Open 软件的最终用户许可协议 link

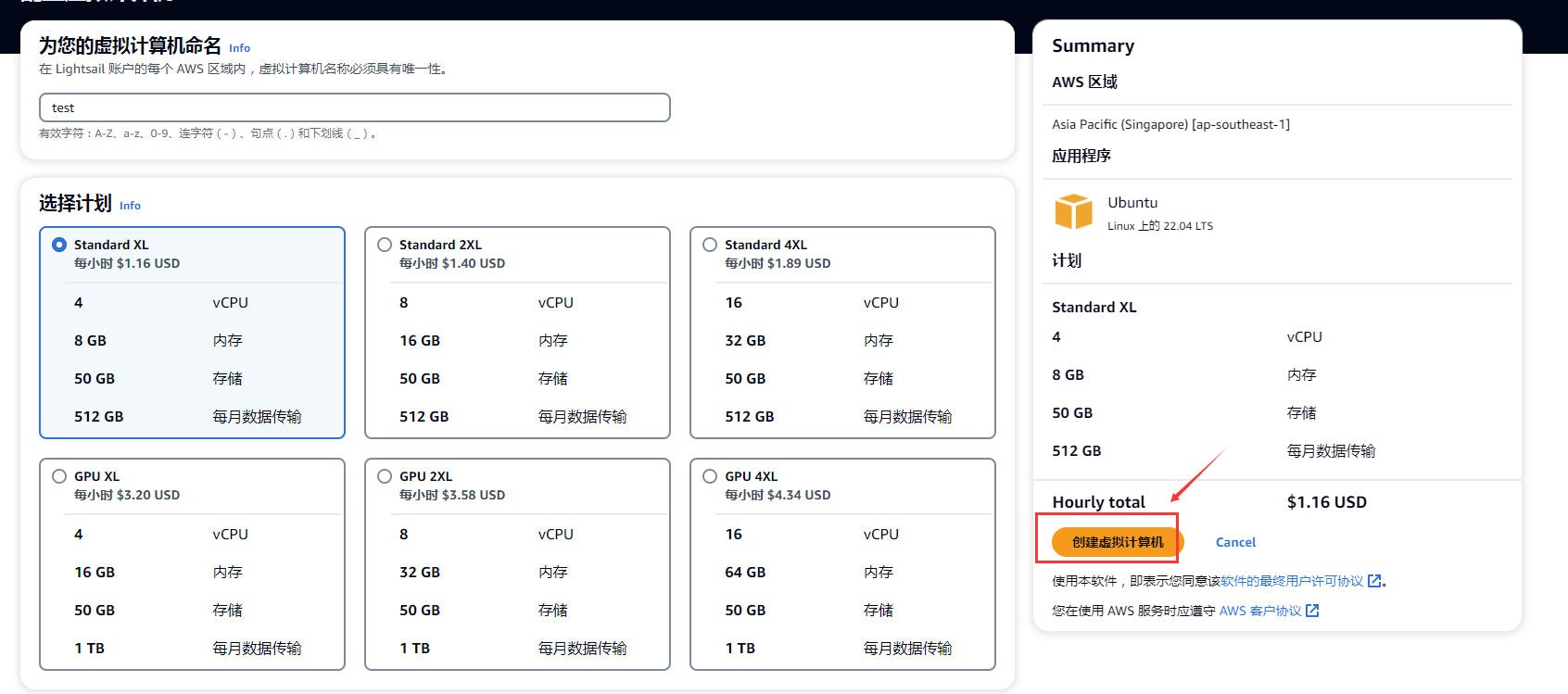tap(1292, 581)
